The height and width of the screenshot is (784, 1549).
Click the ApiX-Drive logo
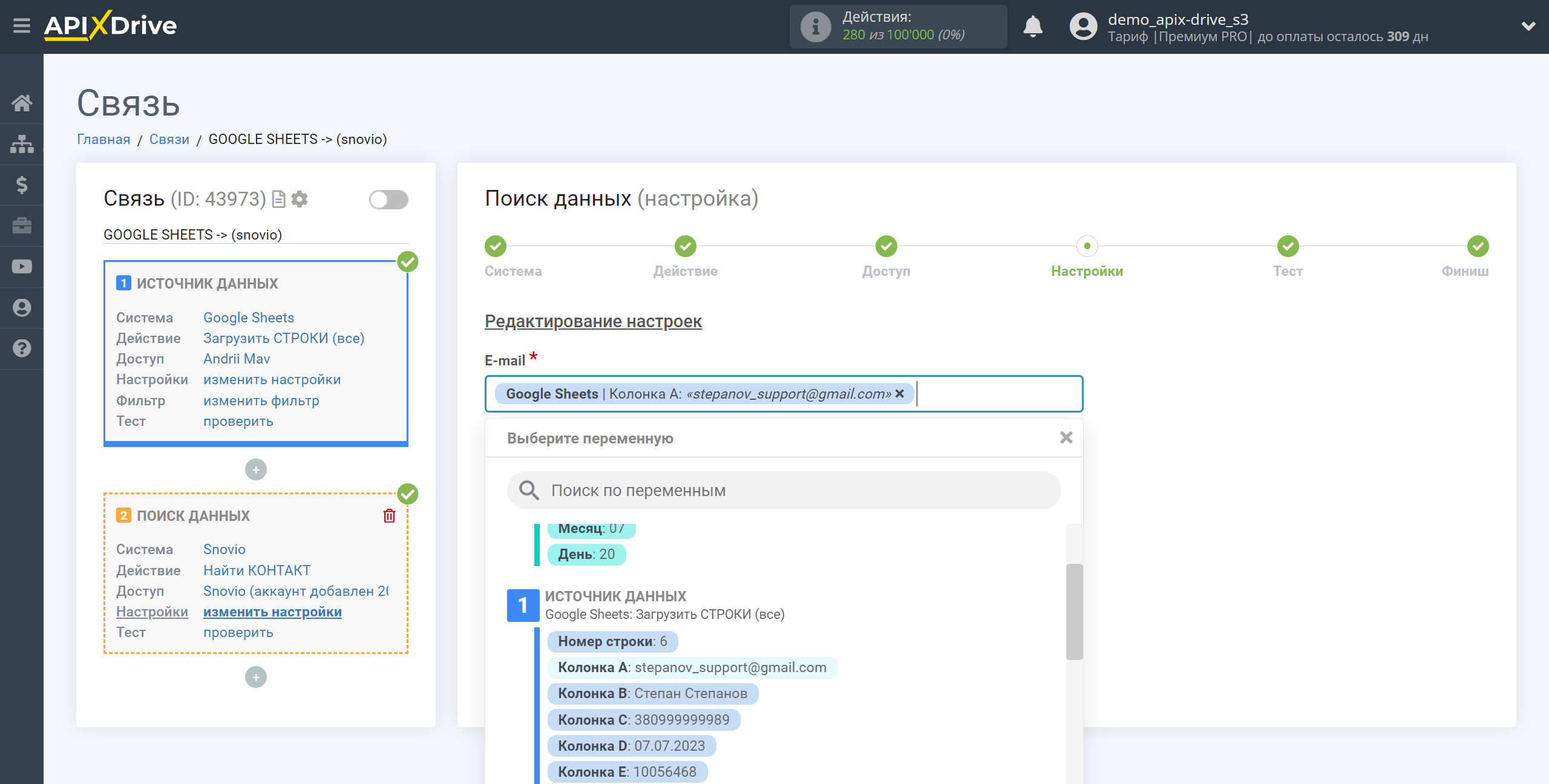[x=110, y=25]
